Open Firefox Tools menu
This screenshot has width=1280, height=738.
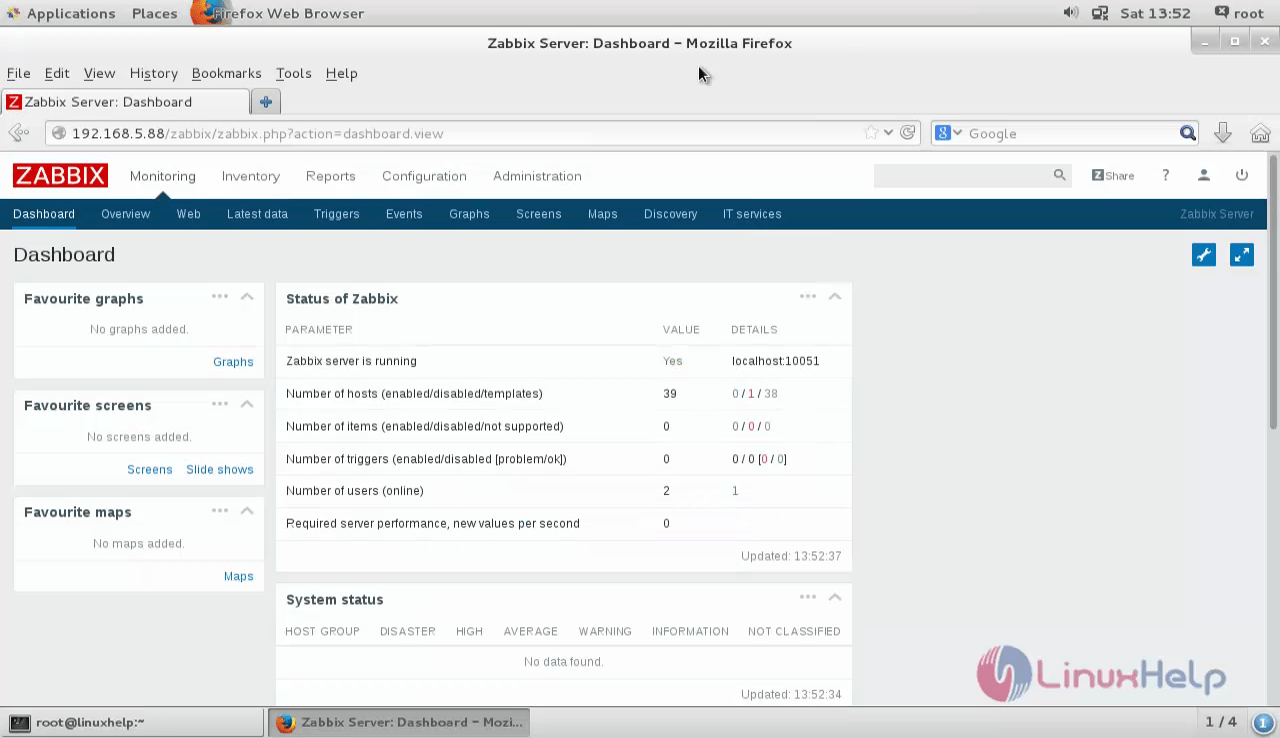294,73
